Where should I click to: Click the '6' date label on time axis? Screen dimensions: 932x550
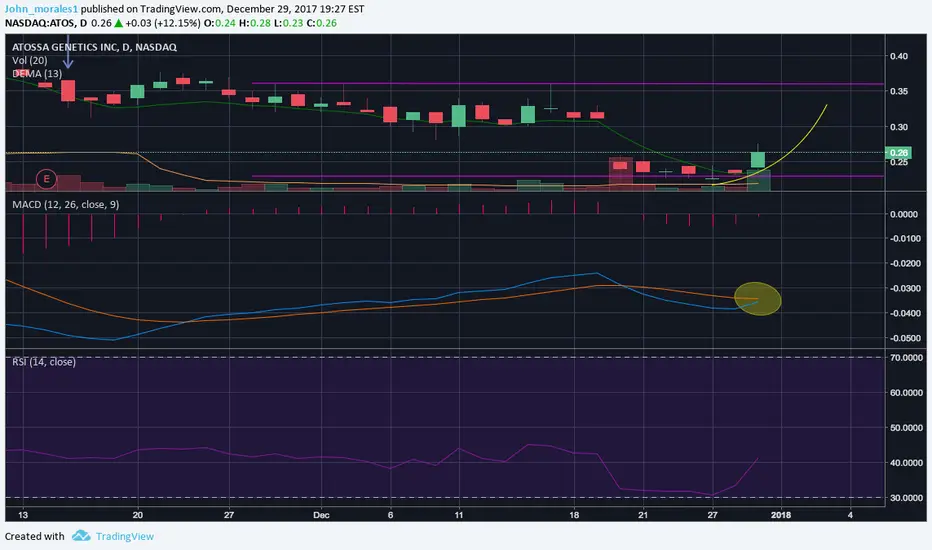tap(391, 515)
